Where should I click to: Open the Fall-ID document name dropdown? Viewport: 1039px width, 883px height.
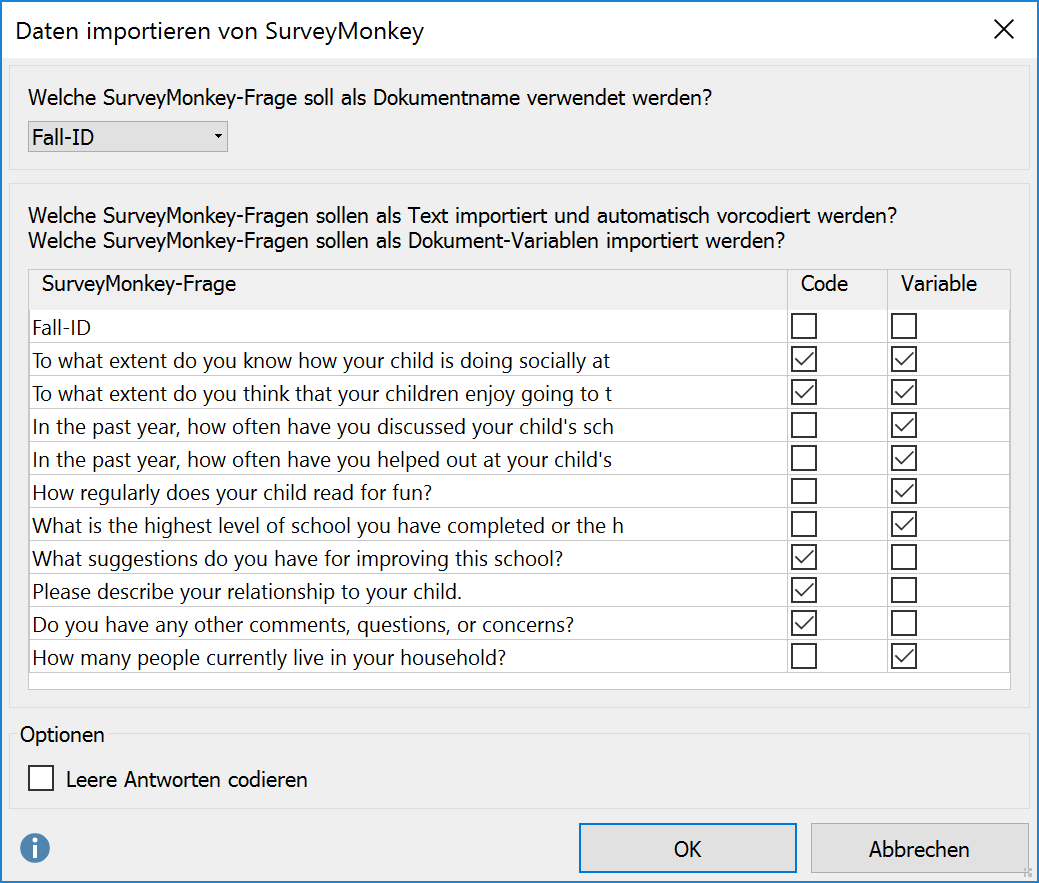[128, 136]
